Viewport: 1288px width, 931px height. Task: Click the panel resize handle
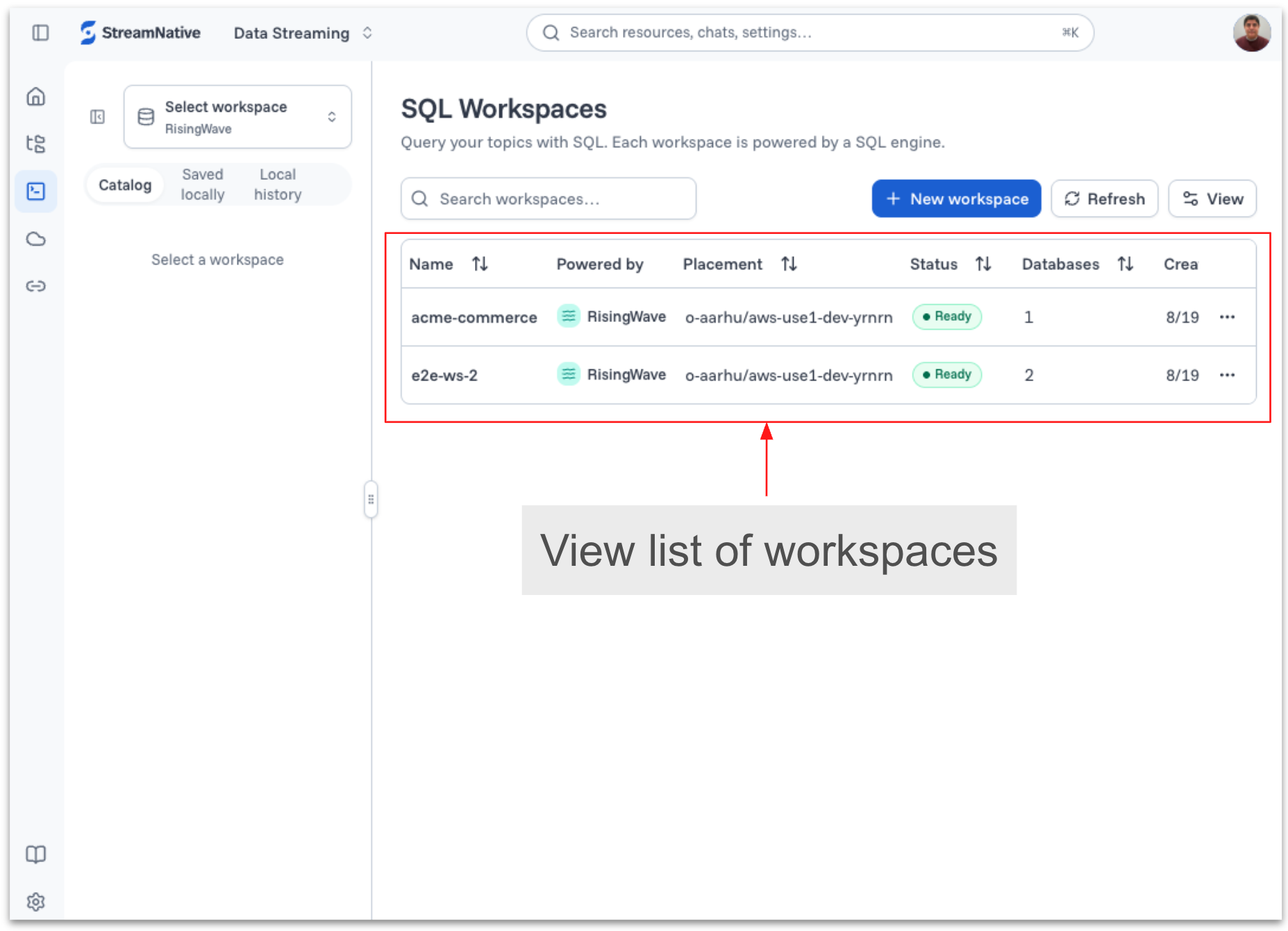click(x=371, y=499)
